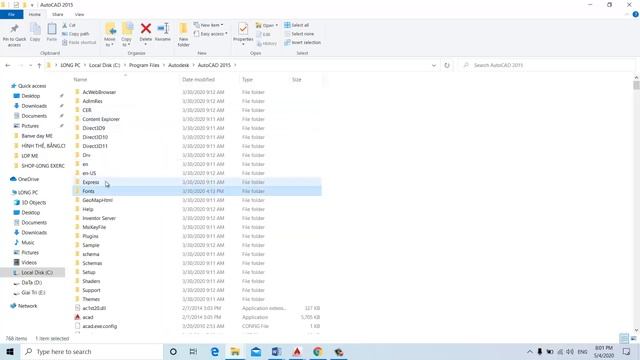Click Edit in the Open group

coord(263,34)
